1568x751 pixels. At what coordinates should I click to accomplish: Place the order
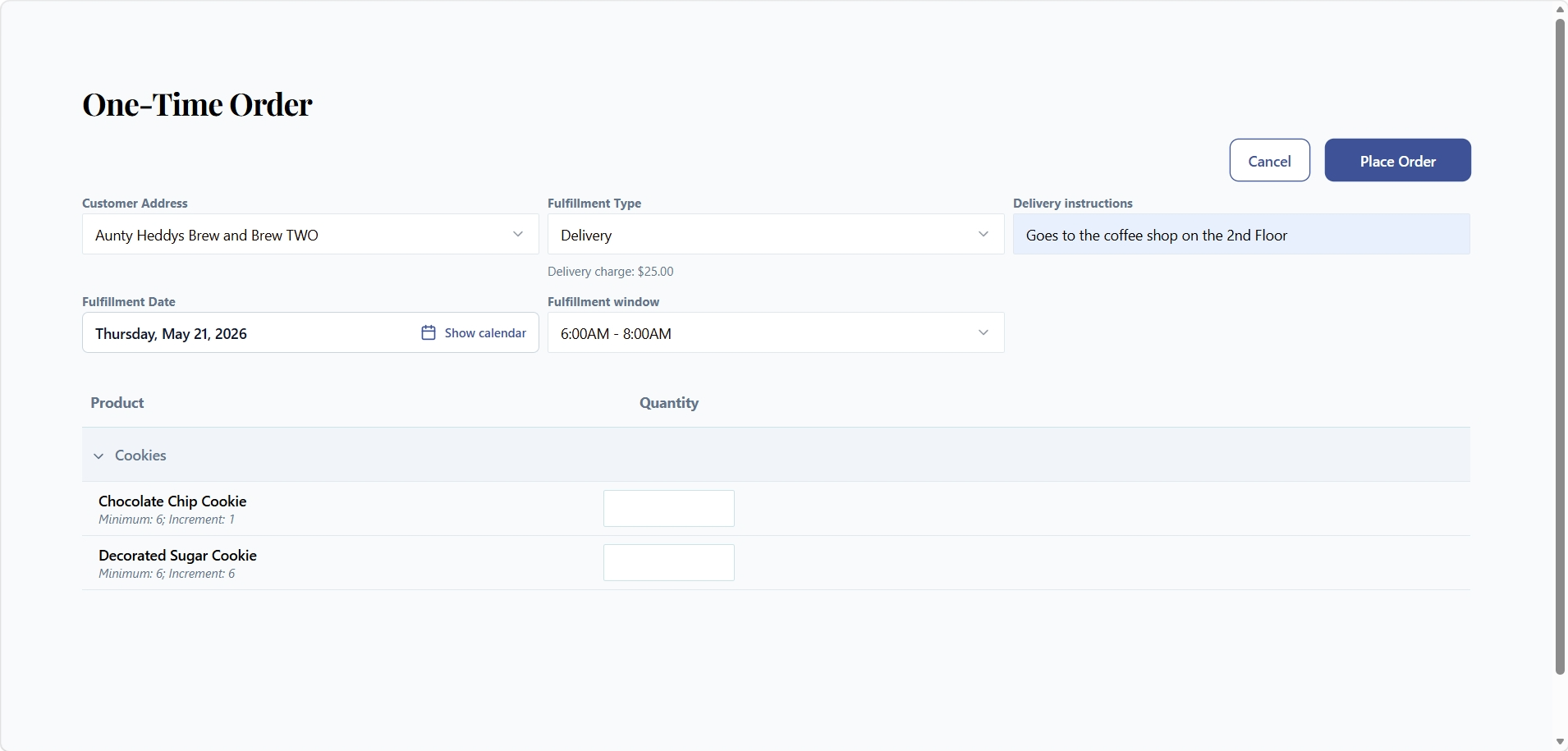tap(1397, 160)
